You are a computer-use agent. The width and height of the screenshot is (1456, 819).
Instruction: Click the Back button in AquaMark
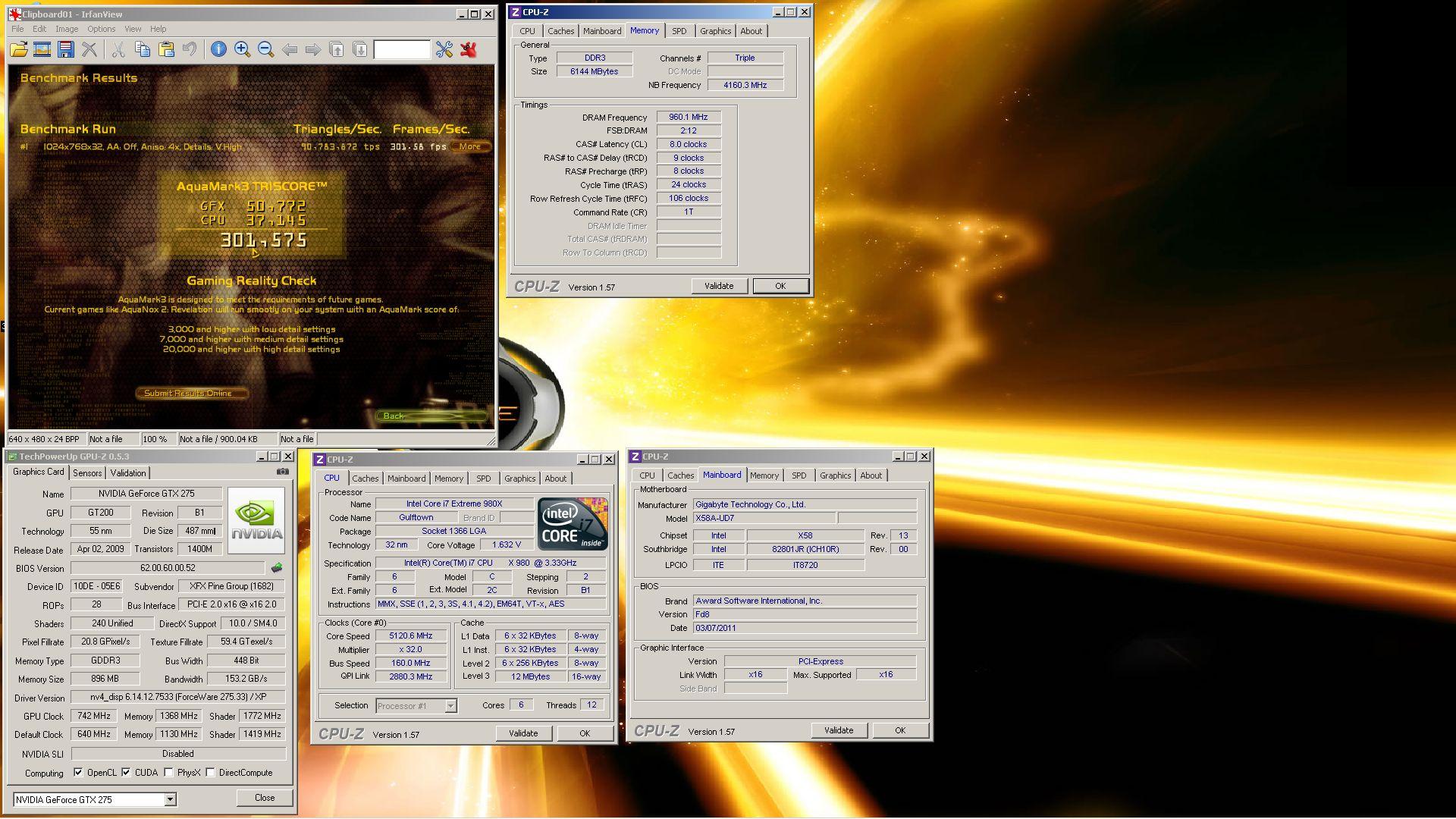coord(431,416)
